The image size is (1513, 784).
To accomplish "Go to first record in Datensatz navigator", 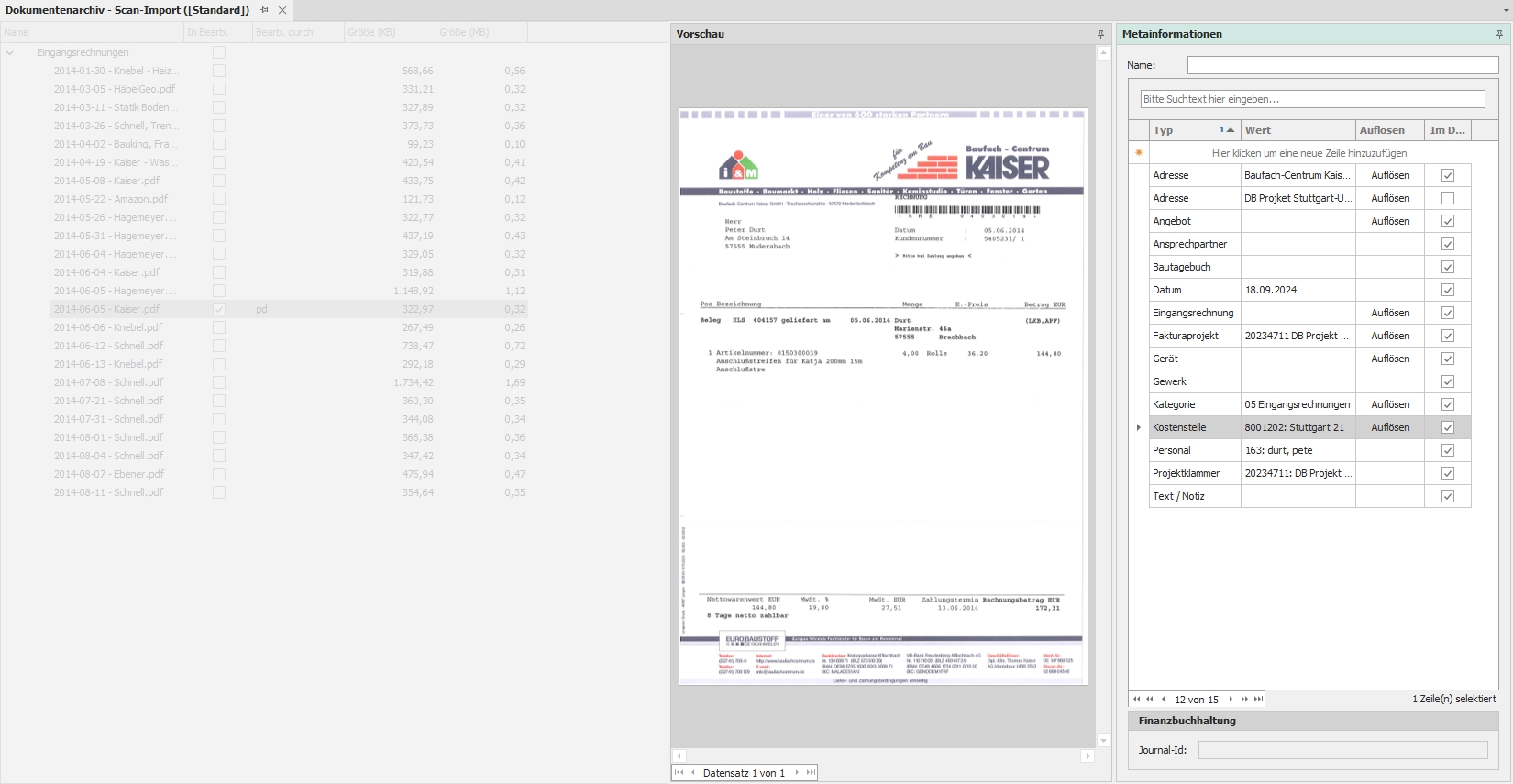I will (679, 773).
